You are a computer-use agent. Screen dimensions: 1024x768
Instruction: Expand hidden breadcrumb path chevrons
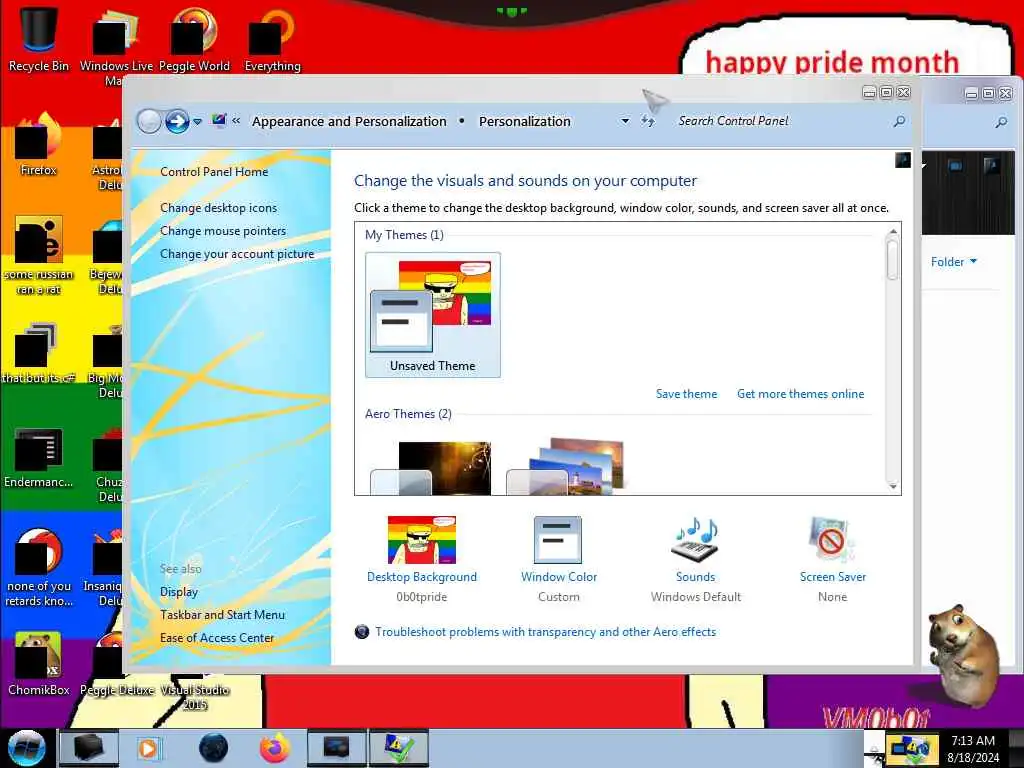(x=236, y=121)
